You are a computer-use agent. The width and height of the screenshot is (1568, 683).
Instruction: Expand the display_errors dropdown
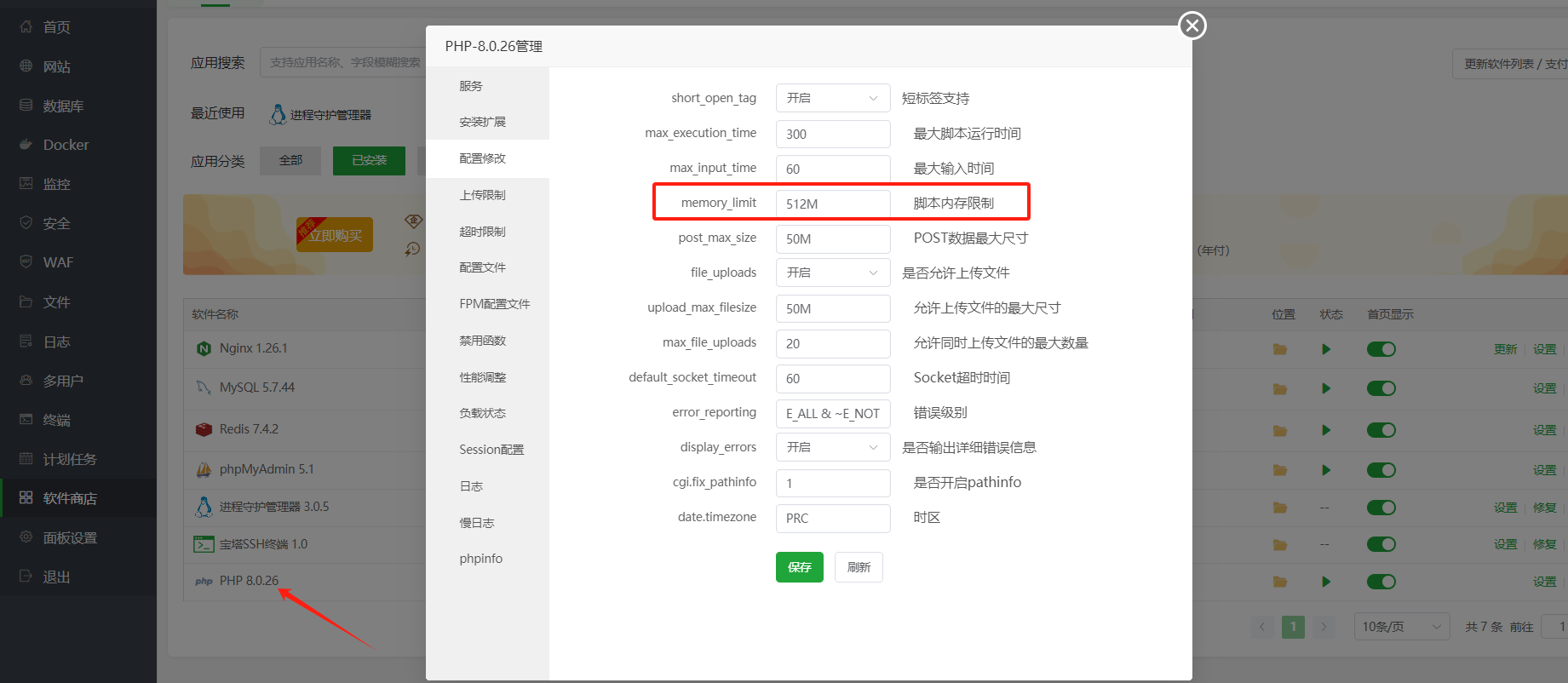pyautogui.click(x=832, y=447)
